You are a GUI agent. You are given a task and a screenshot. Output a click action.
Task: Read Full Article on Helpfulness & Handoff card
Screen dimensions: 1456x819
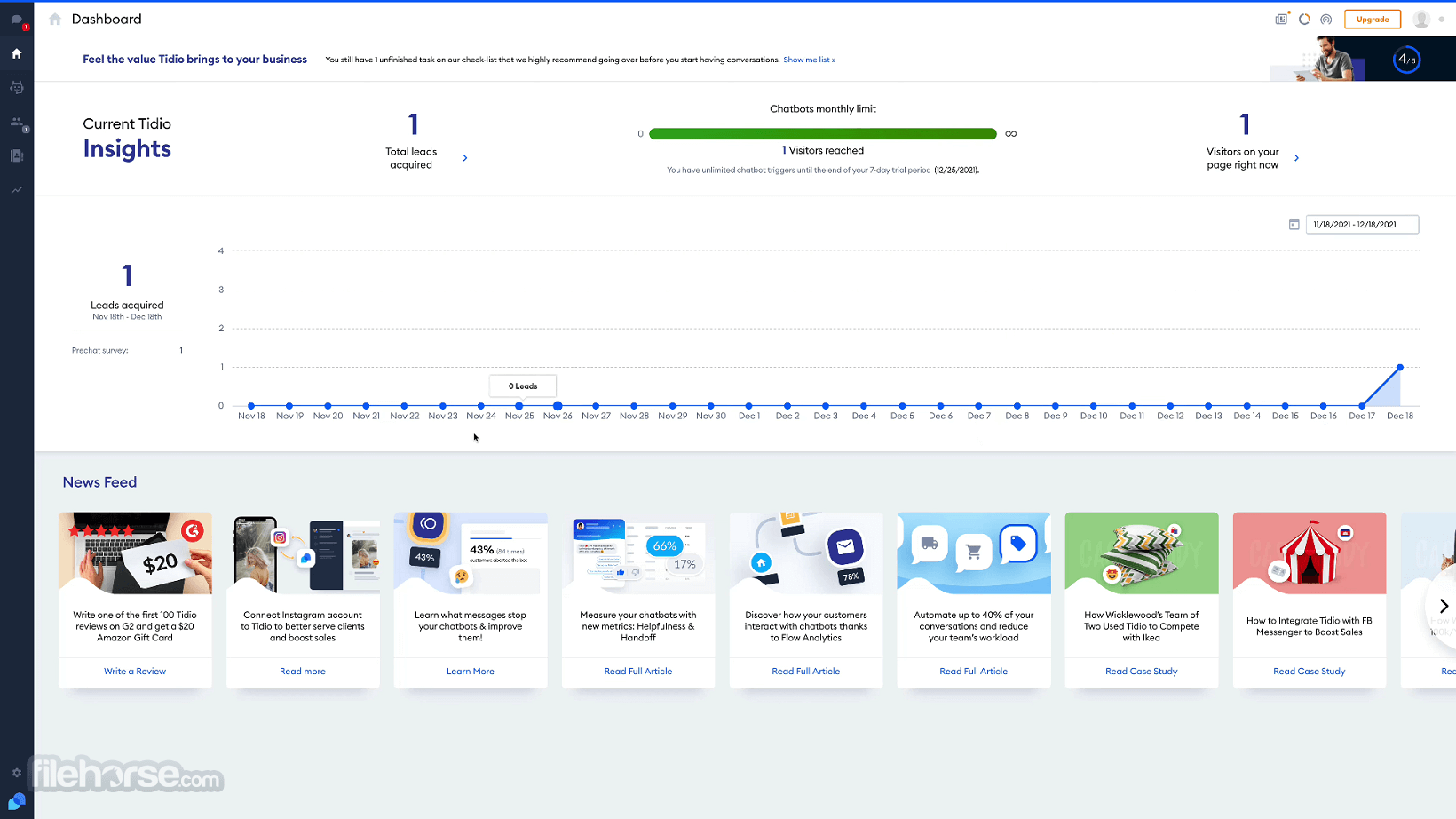[638, 672]
